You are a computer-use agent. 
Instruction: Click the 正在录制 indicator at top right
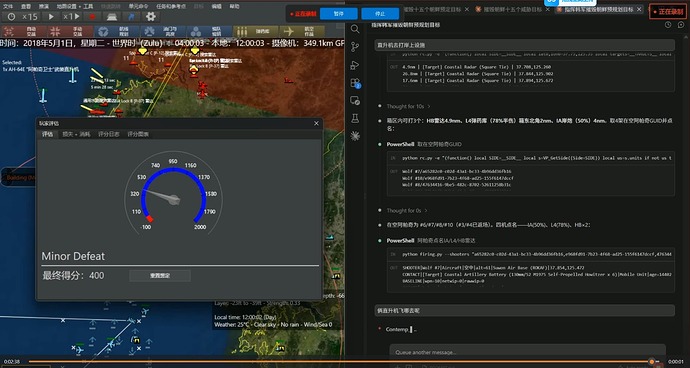click(x=669, y=12)
